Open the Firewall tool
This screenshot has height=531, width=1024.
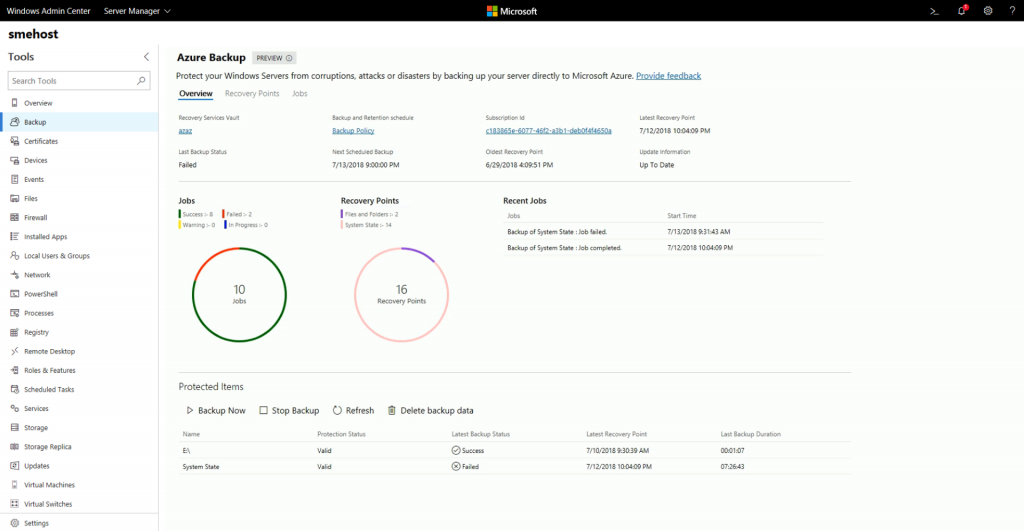[x=36, y=217]
